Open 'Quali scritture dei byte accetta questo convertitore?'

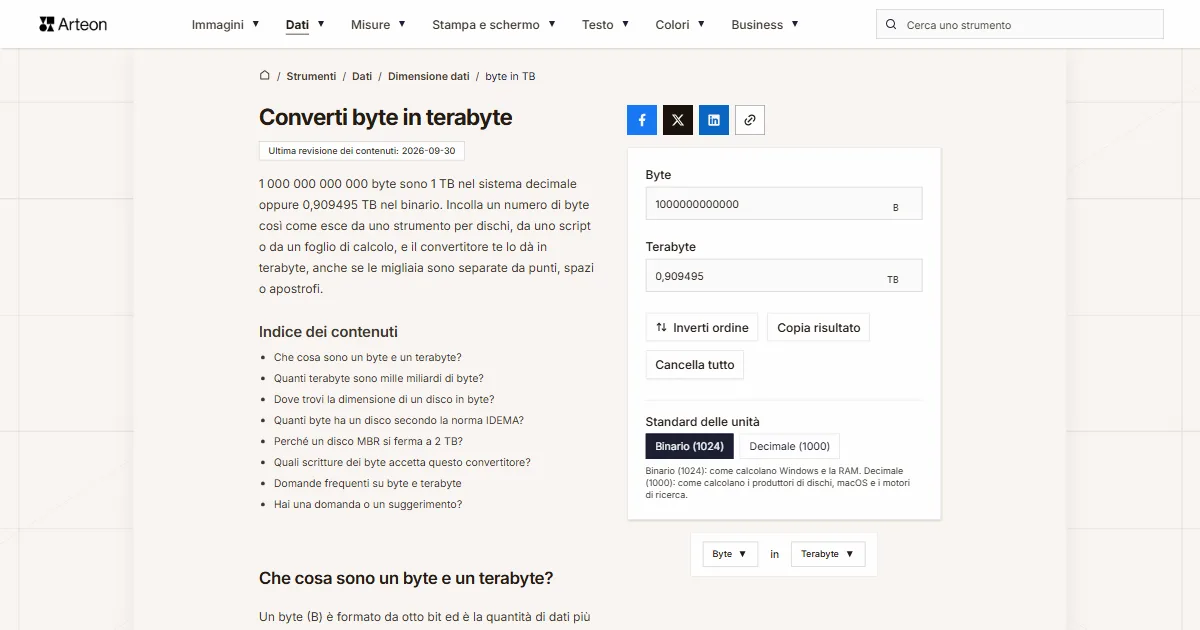(x=402, y=462)
